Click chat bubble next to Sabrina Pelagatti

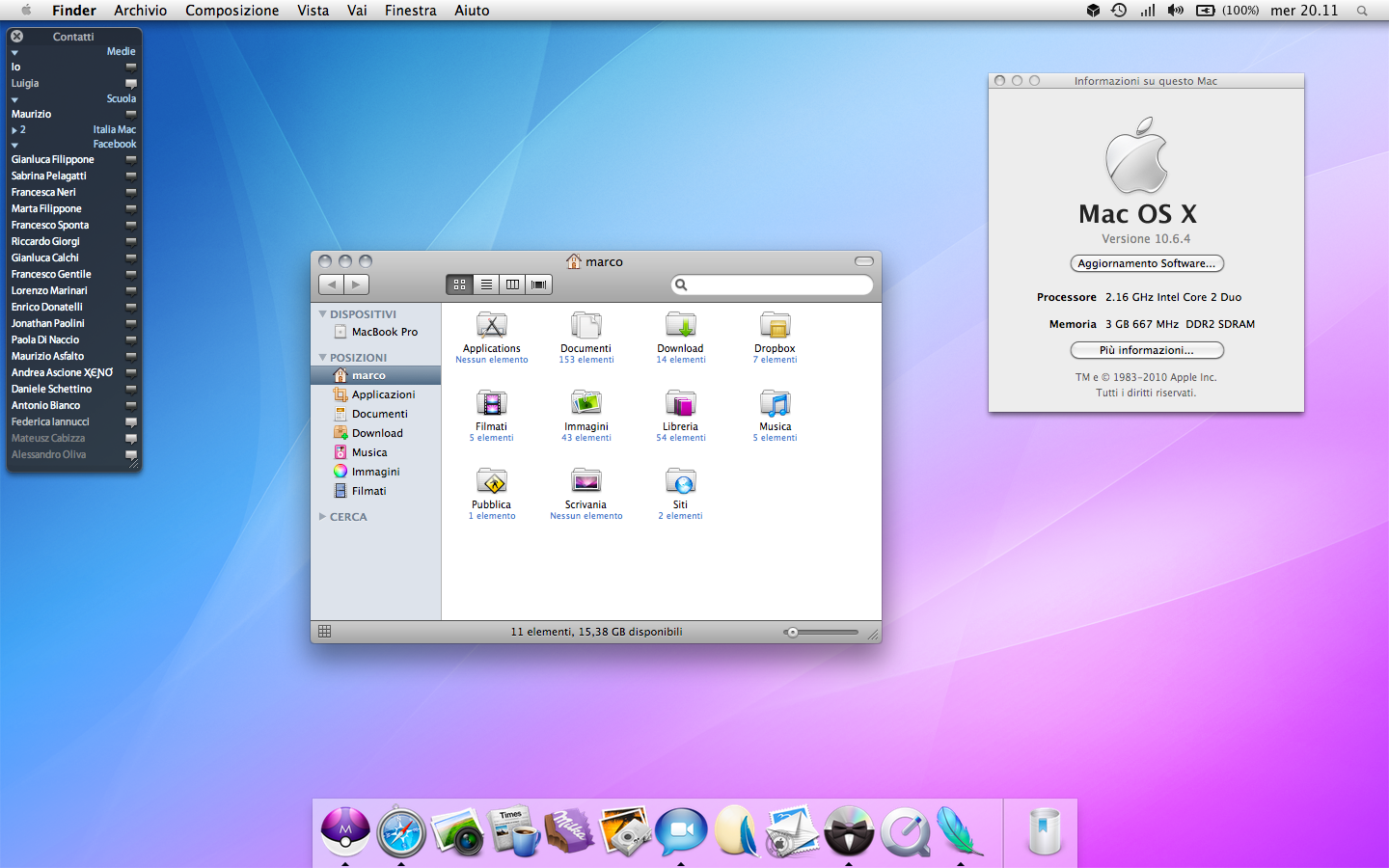coord(131,176)
